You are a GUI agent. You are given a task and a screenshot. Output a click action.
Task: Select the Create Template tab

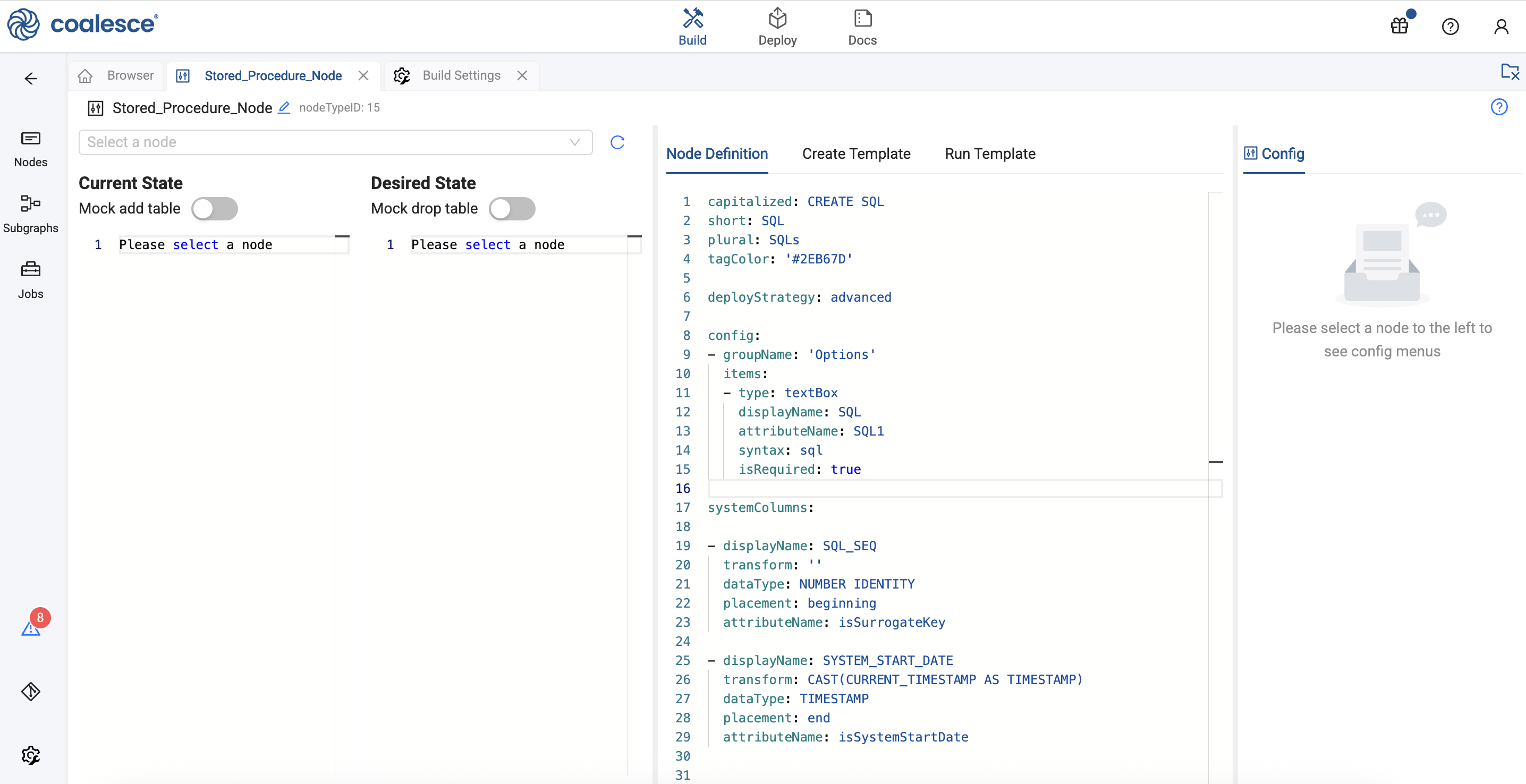(x=856, y=154)
